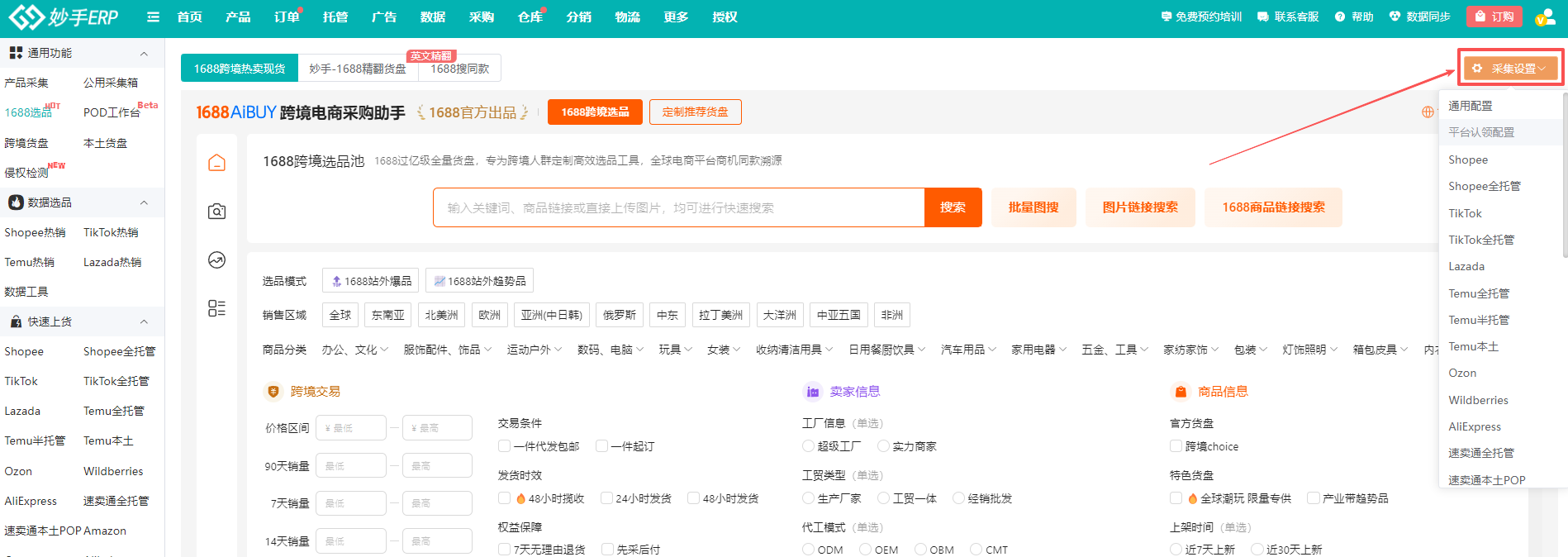Open the camera image search icon
This screenshot has width=1568, height=557.
[x=216, y=212]
